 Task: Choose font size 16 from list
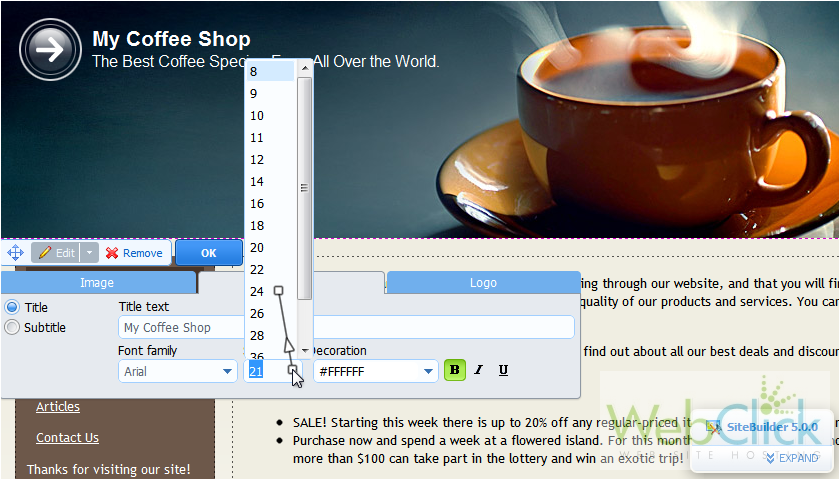269,203
